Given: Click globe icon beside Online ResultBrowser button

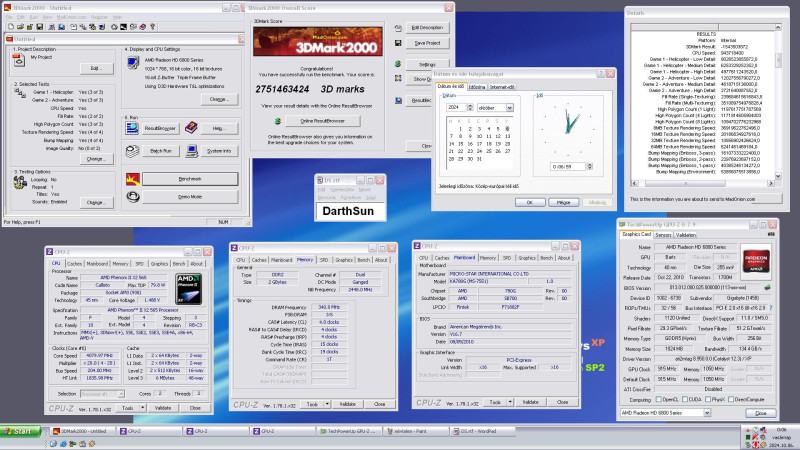Looking at the screenshot, I should pos(278,121).
